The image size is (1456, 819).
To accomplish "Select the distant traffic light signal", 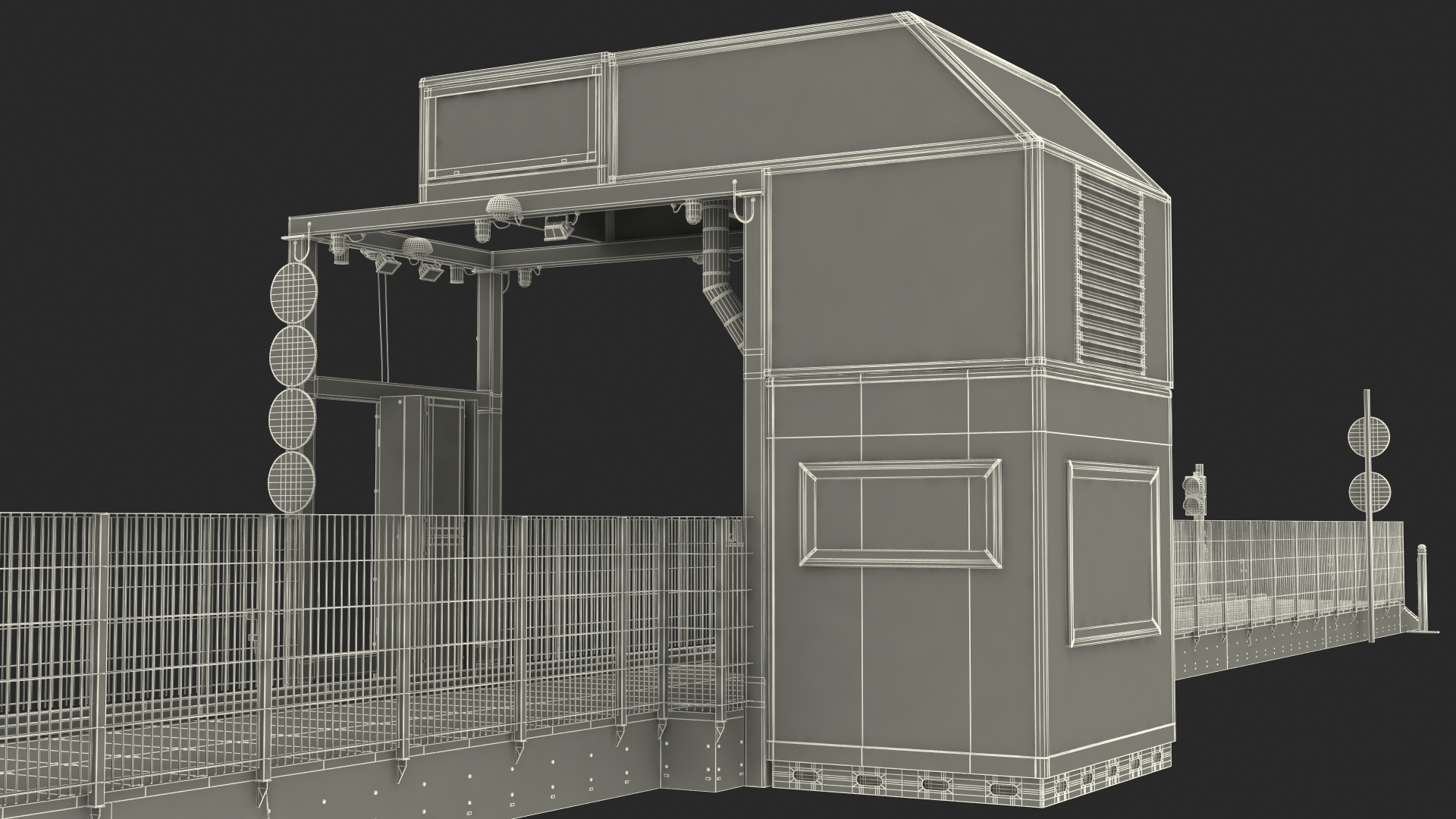I will coord(1194,494).
